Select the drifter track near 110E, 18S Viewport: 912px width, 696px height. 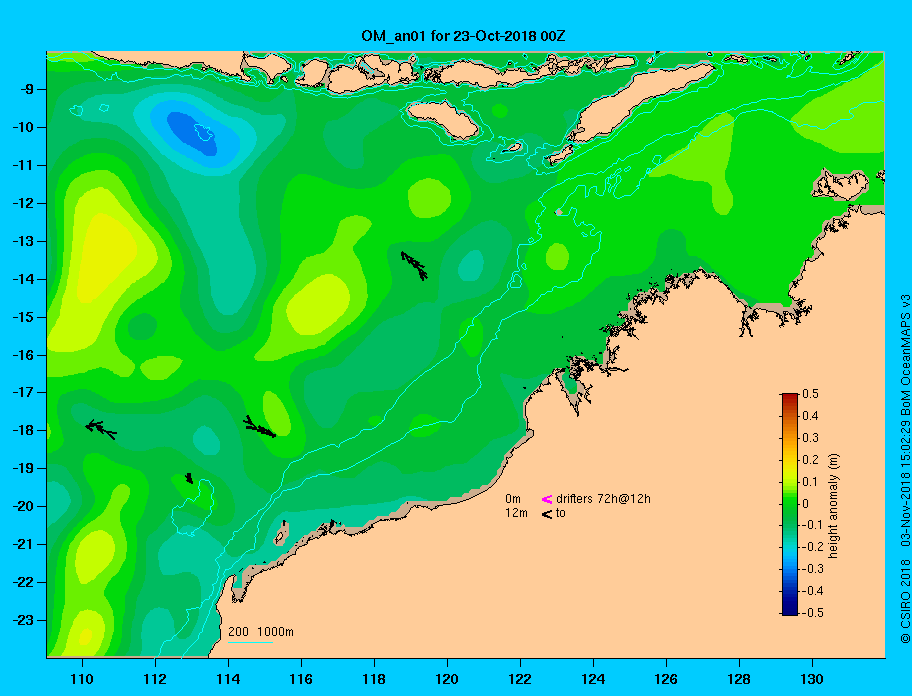tap(101, 429)
